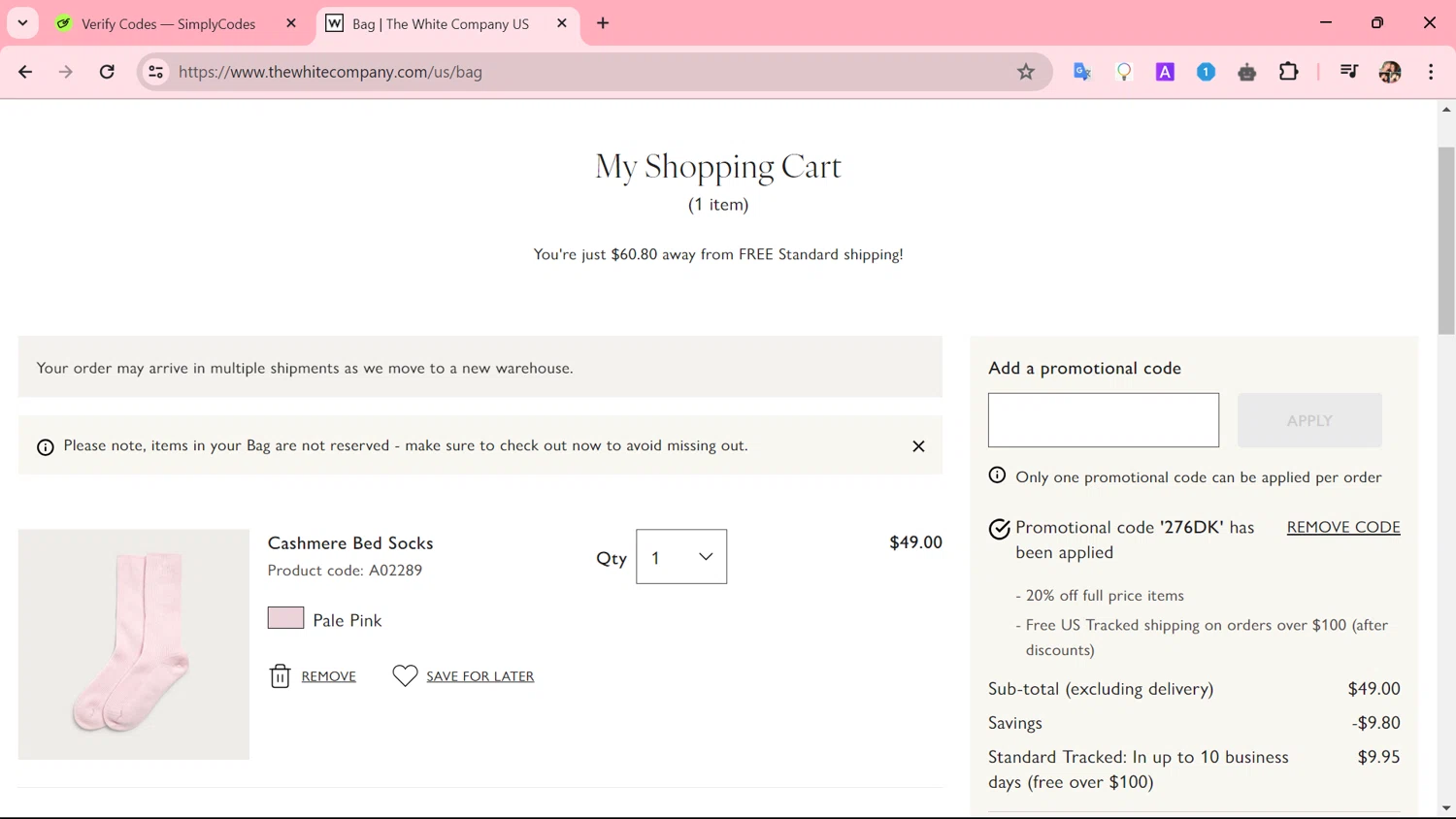Click the $9.95 Standard Tracked cost
This screenshot has height=819, width=1456.
click(x=1378, y=757)
